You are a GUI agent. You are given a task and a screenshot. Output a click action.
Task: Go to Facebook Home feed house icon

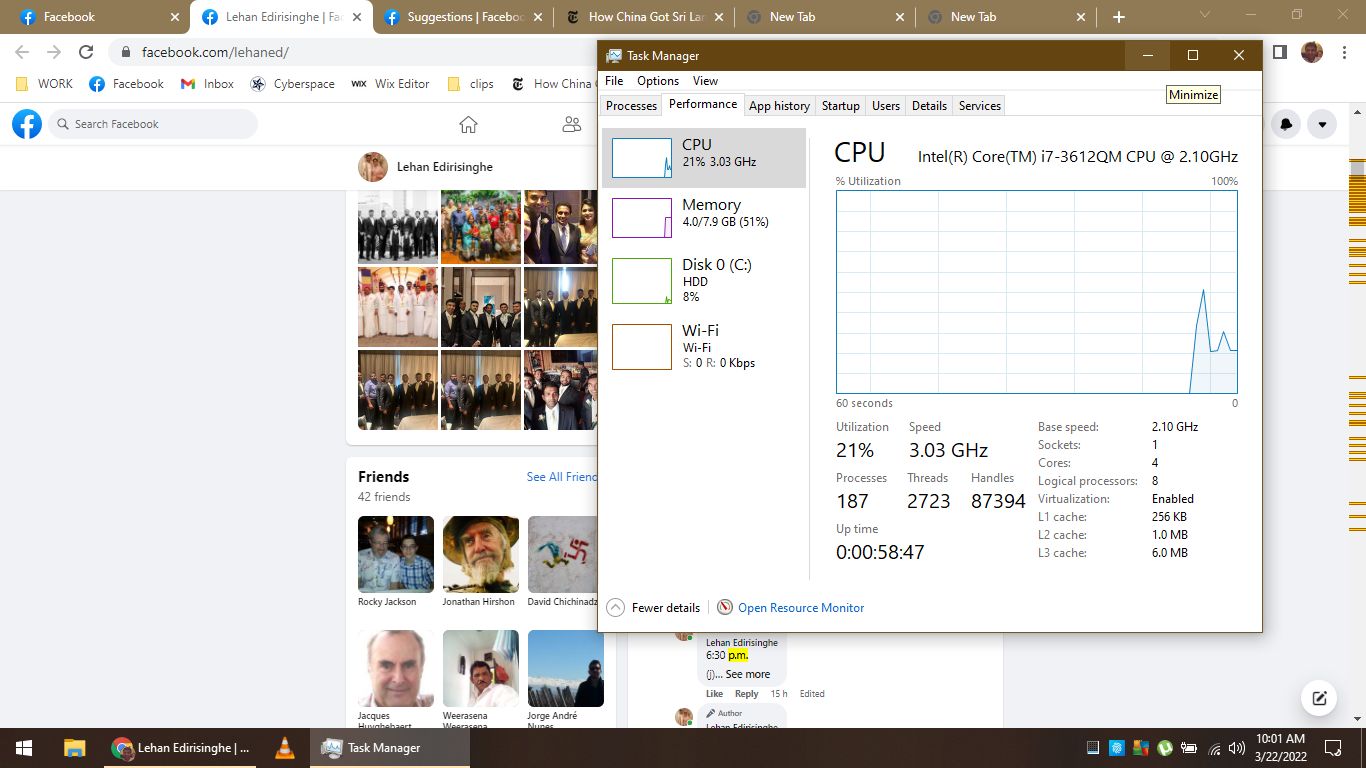(x=468, y=124)
